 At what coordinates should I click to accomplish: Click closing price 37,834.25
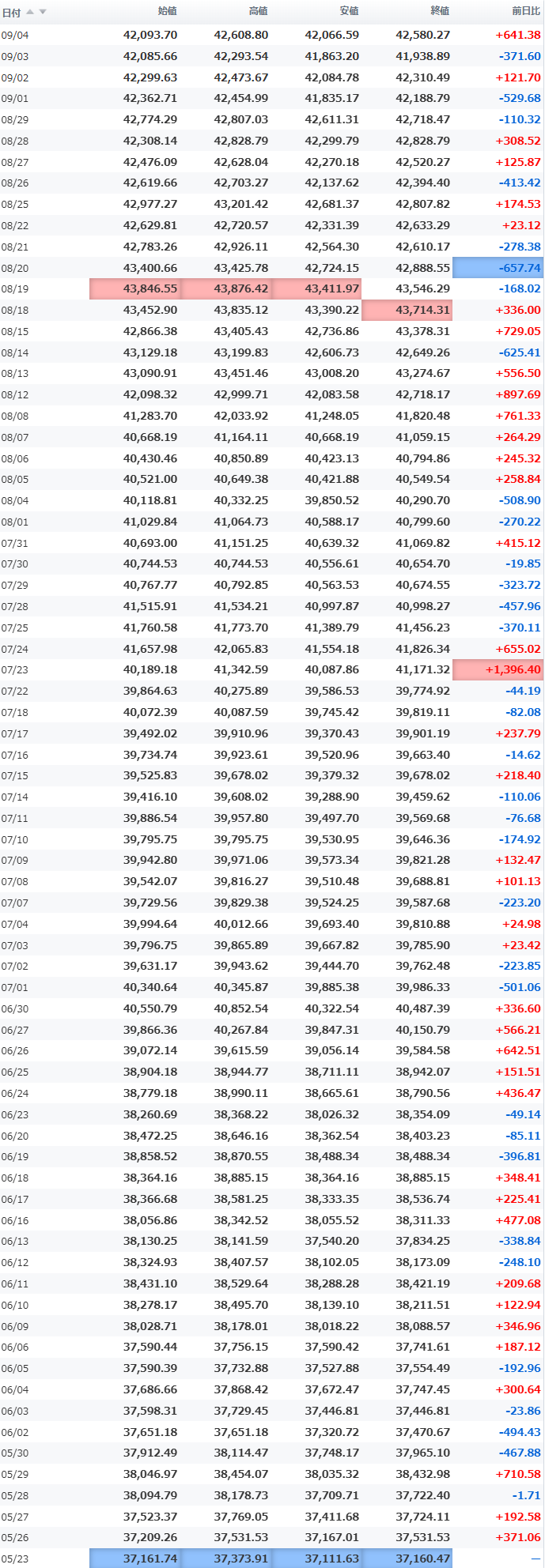(423, 1242)
